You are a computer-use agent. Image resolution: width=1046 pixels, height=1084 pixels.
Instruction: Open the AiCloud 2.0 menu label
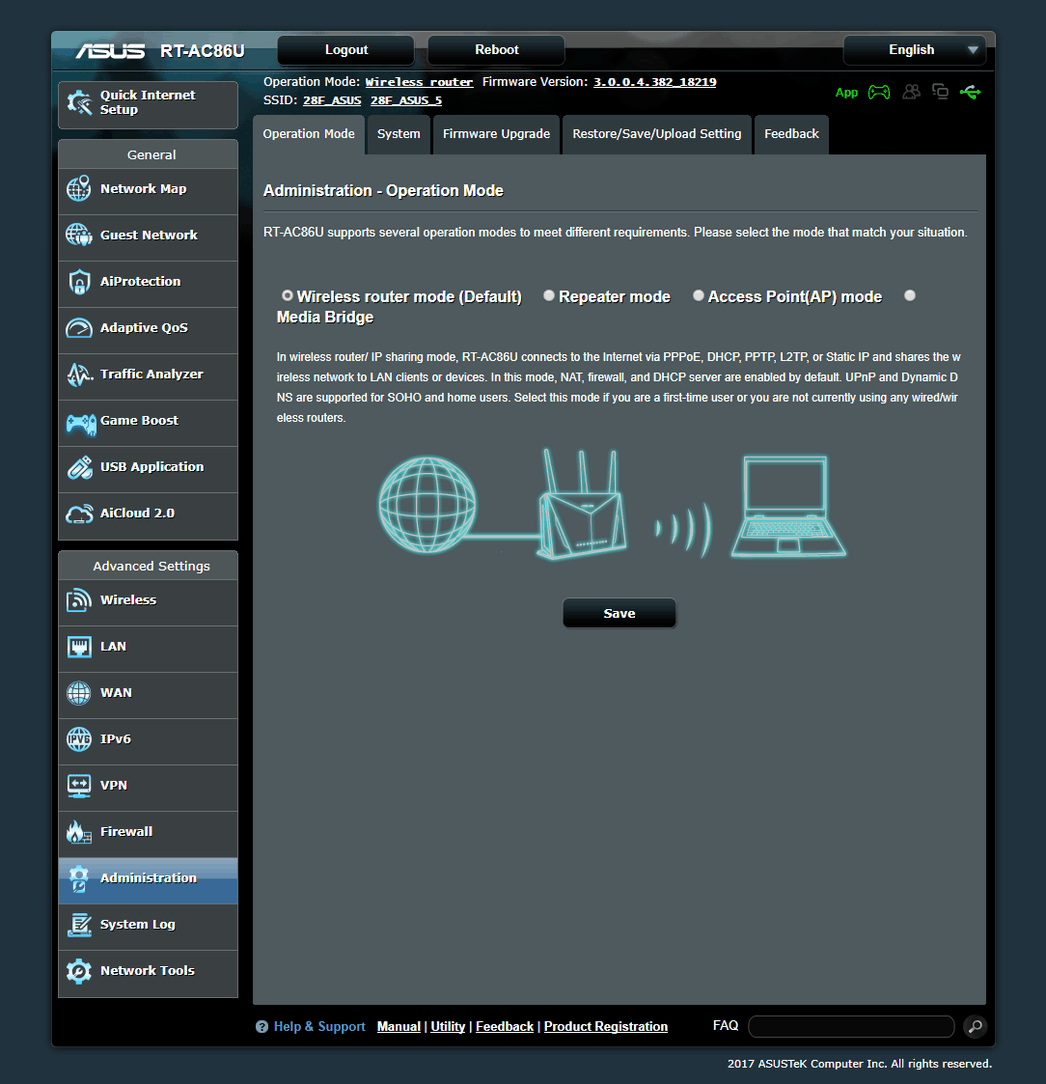point(137,514)
